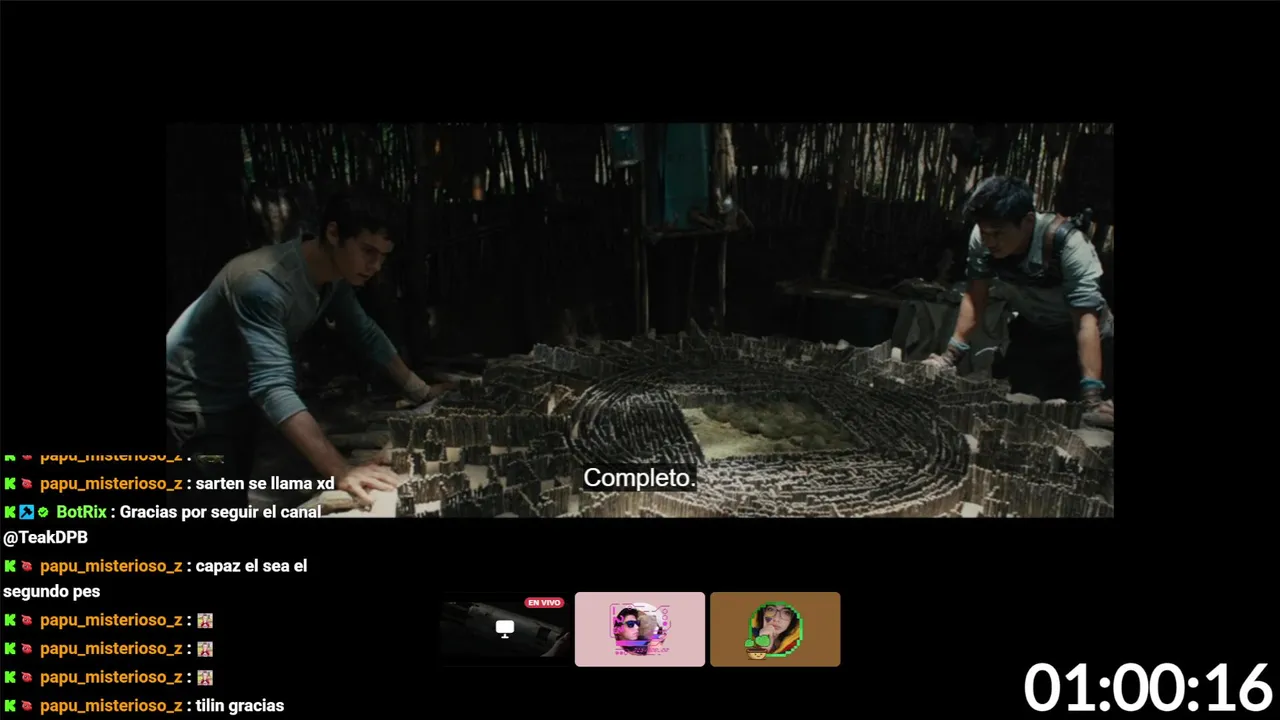Click the message 'tilin gracias'
1280x720 pixels.
click(x=240, y=706)
